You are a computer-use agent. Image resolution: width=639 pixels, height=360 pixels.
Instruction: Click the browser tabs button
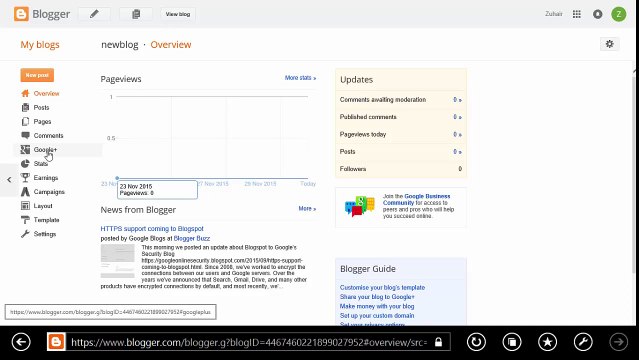pyautogui.click(x=512, y=342)
